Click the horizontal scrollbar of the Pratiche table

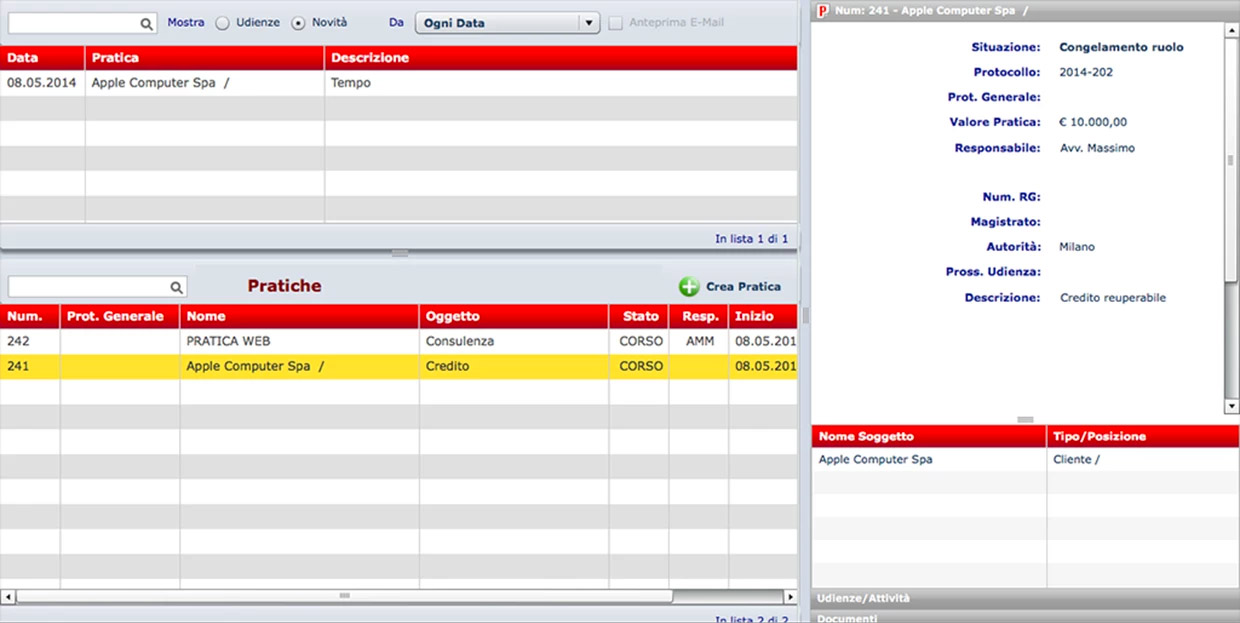click(344, 596)
